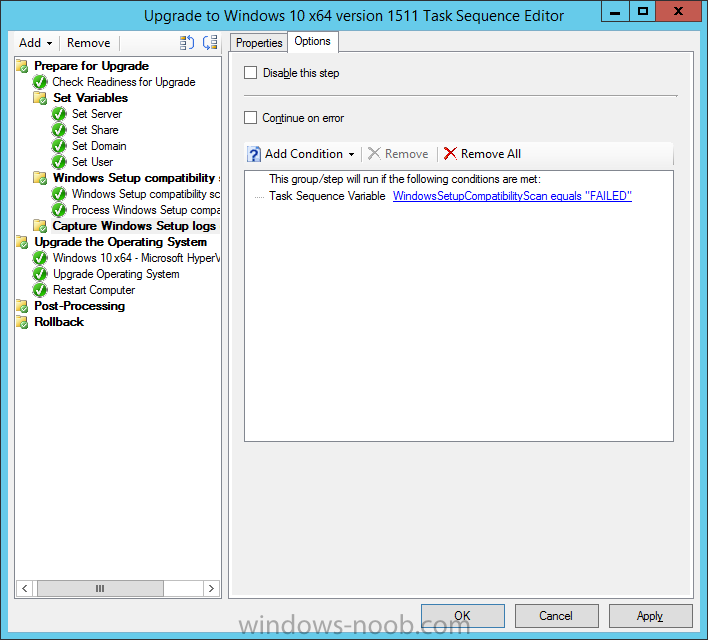Image resolution: width=708 pixels, height=640 pixels.
Task: Click the Task Sequence Variable condition text
Action: [327, 196]
